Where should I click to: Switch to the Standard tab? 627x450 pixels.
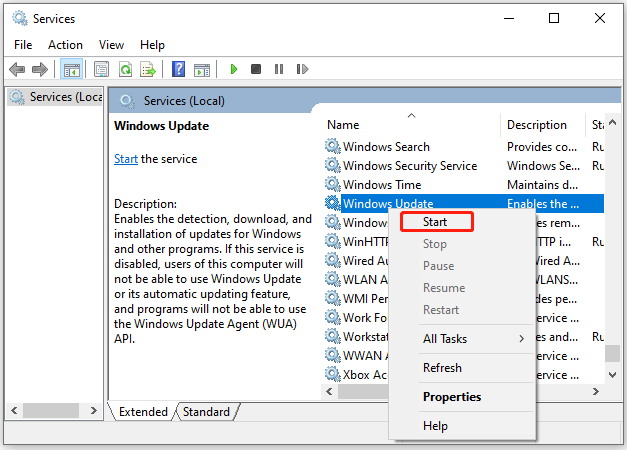coord(206,412)
